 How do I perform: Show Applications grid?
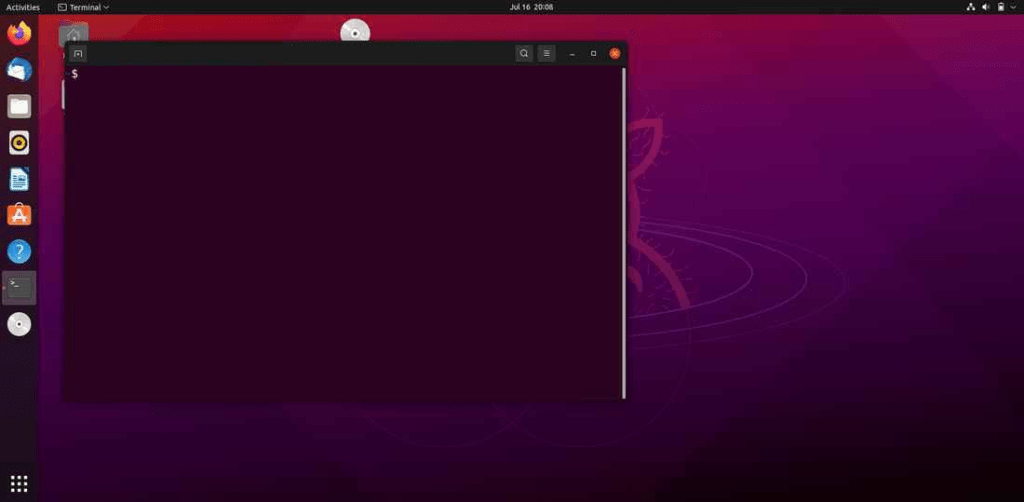pyautogui.click(x=19, y=483)
